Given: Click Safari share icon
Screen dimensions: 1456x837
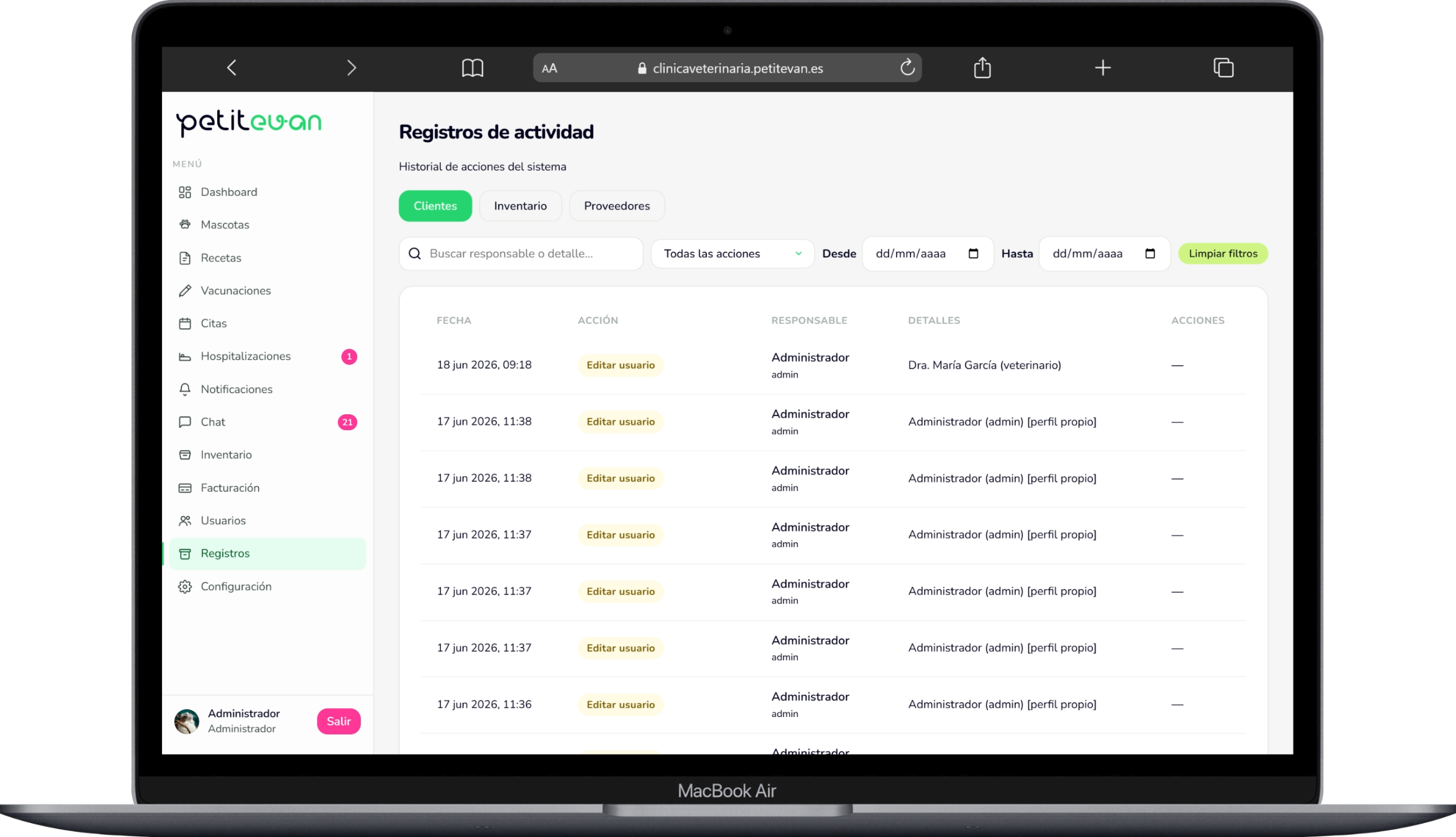Looking at the screenshot, I should (x=983, y=68).
